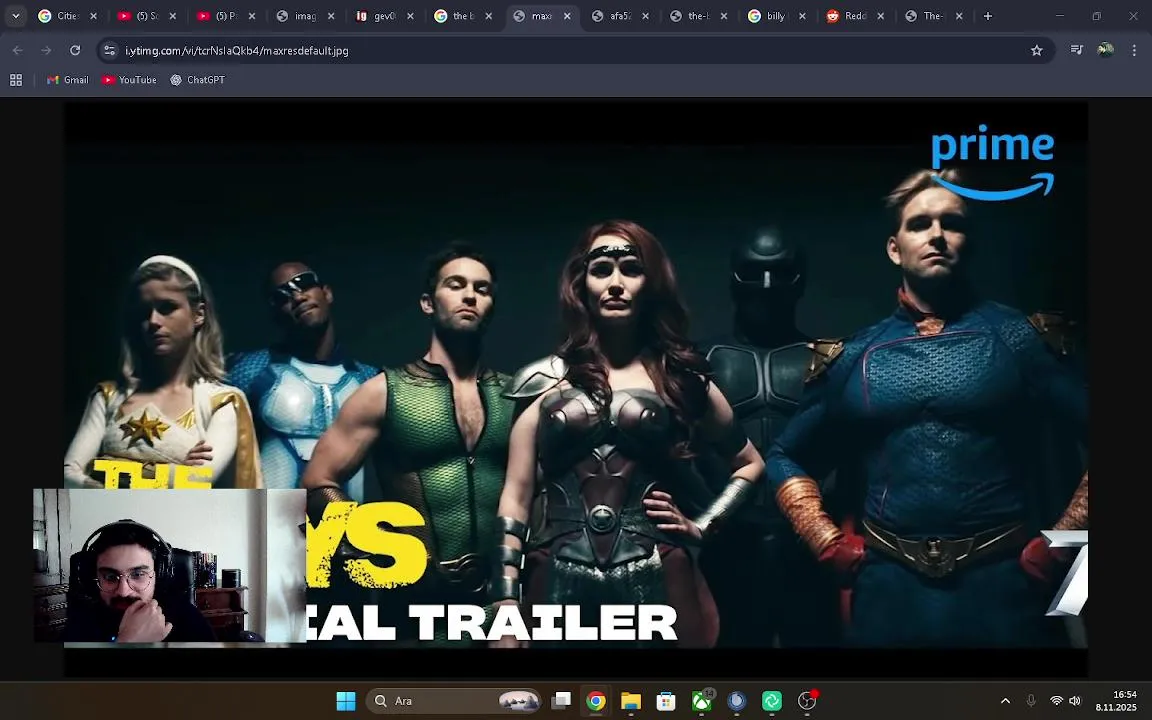This screenshot has width=1152, height=720.
Task: Open site information icon in address bar
Action: tap(109, 50)
